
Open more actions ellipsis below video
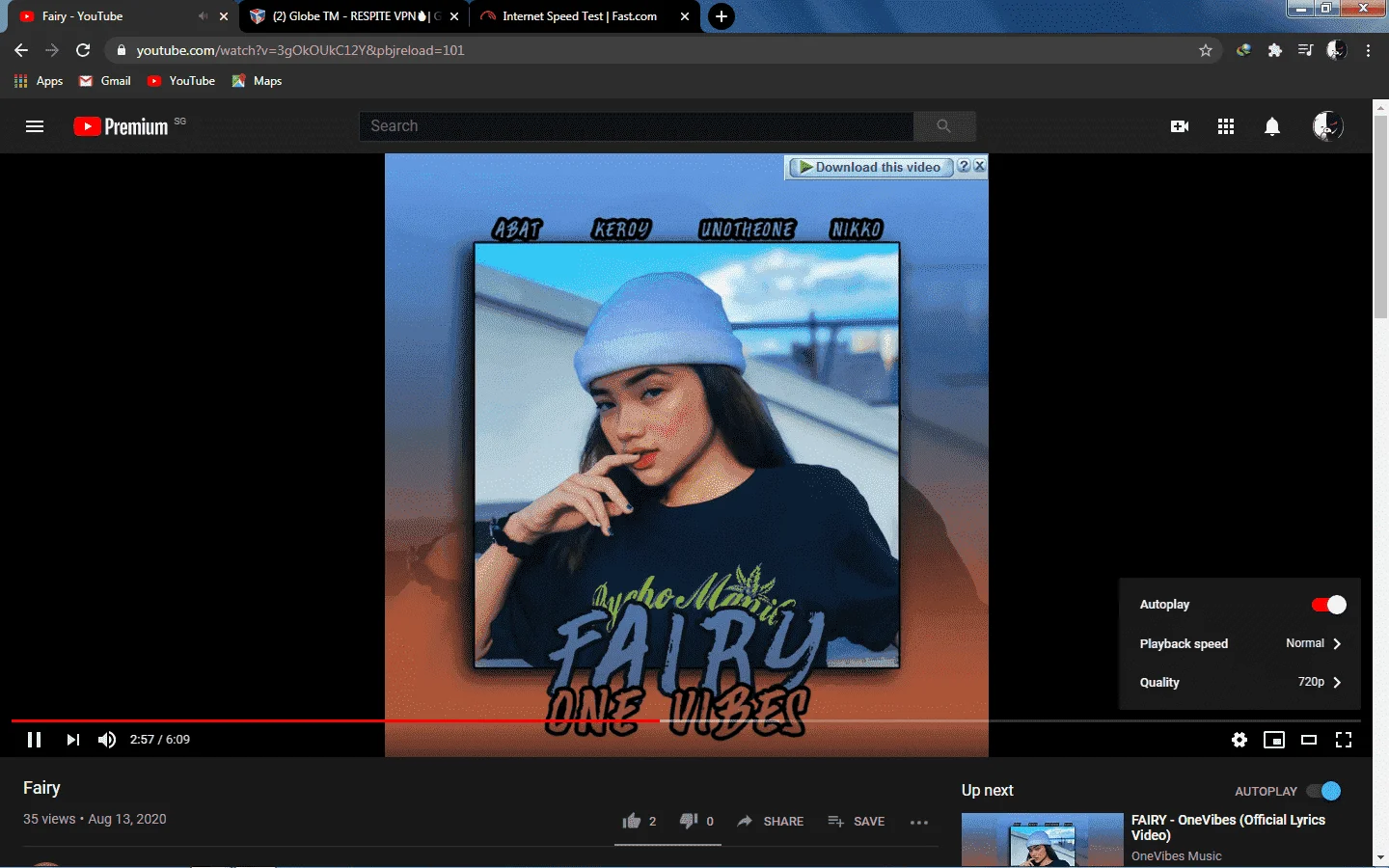[x=919, y=822]
